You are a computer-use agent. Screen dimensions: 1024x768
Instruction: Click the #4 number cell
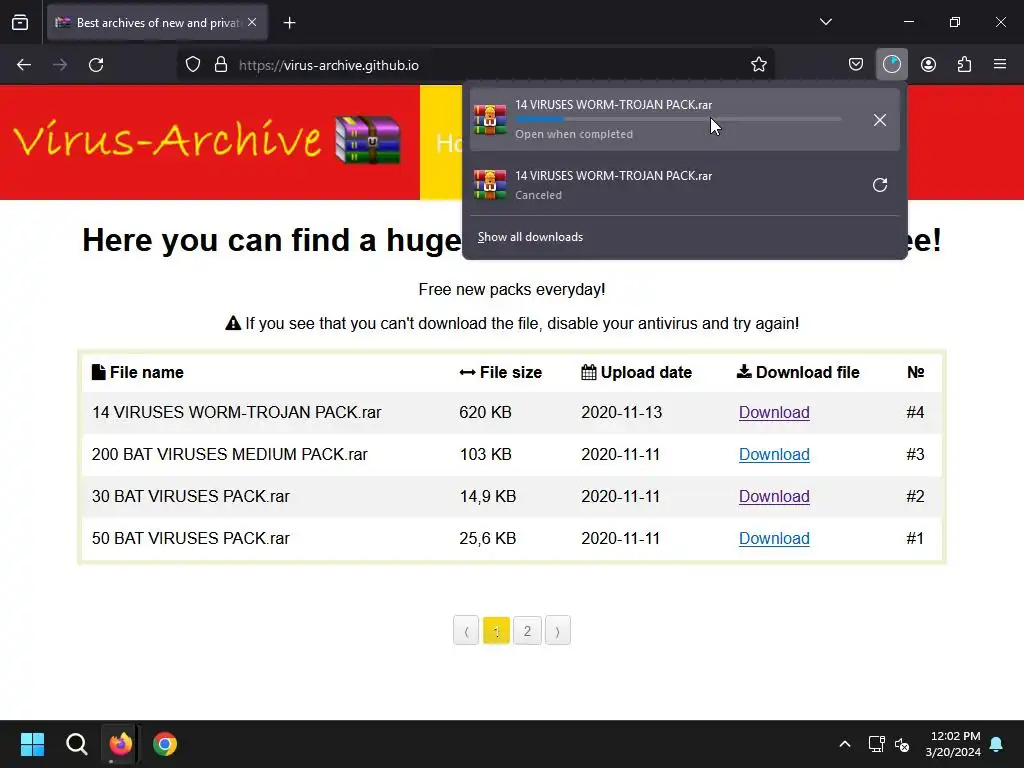click(x=915, y=413)
